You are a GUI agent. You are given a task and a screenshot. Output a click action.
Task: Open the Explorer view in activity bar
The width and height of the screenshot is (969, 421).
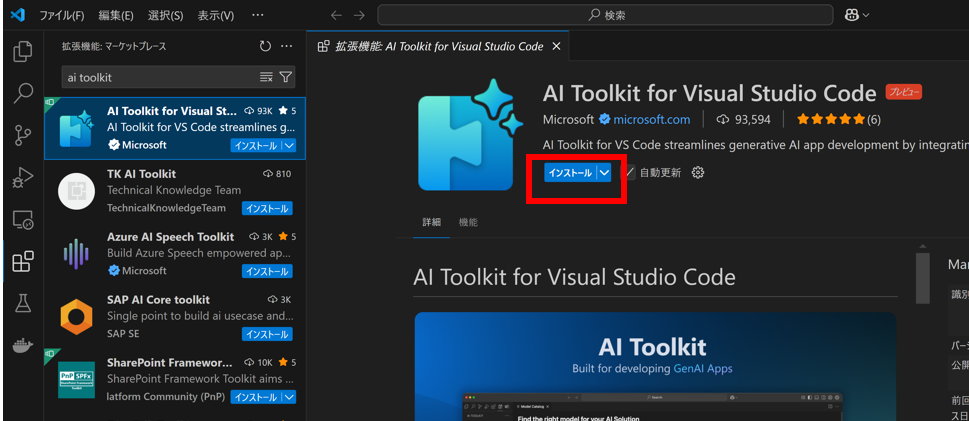(23, 51)
